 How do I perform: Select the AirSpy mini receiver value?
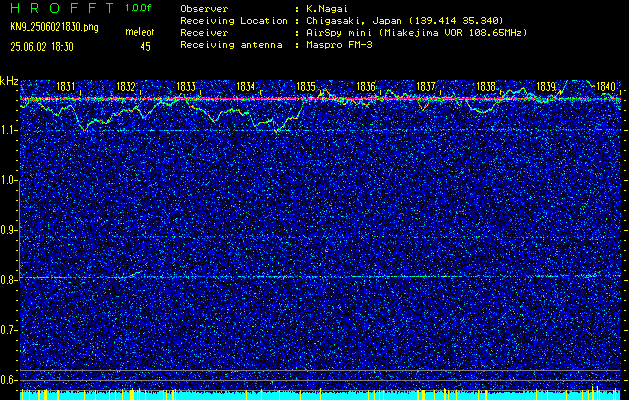pyautogui.click(x=417, y=33)
